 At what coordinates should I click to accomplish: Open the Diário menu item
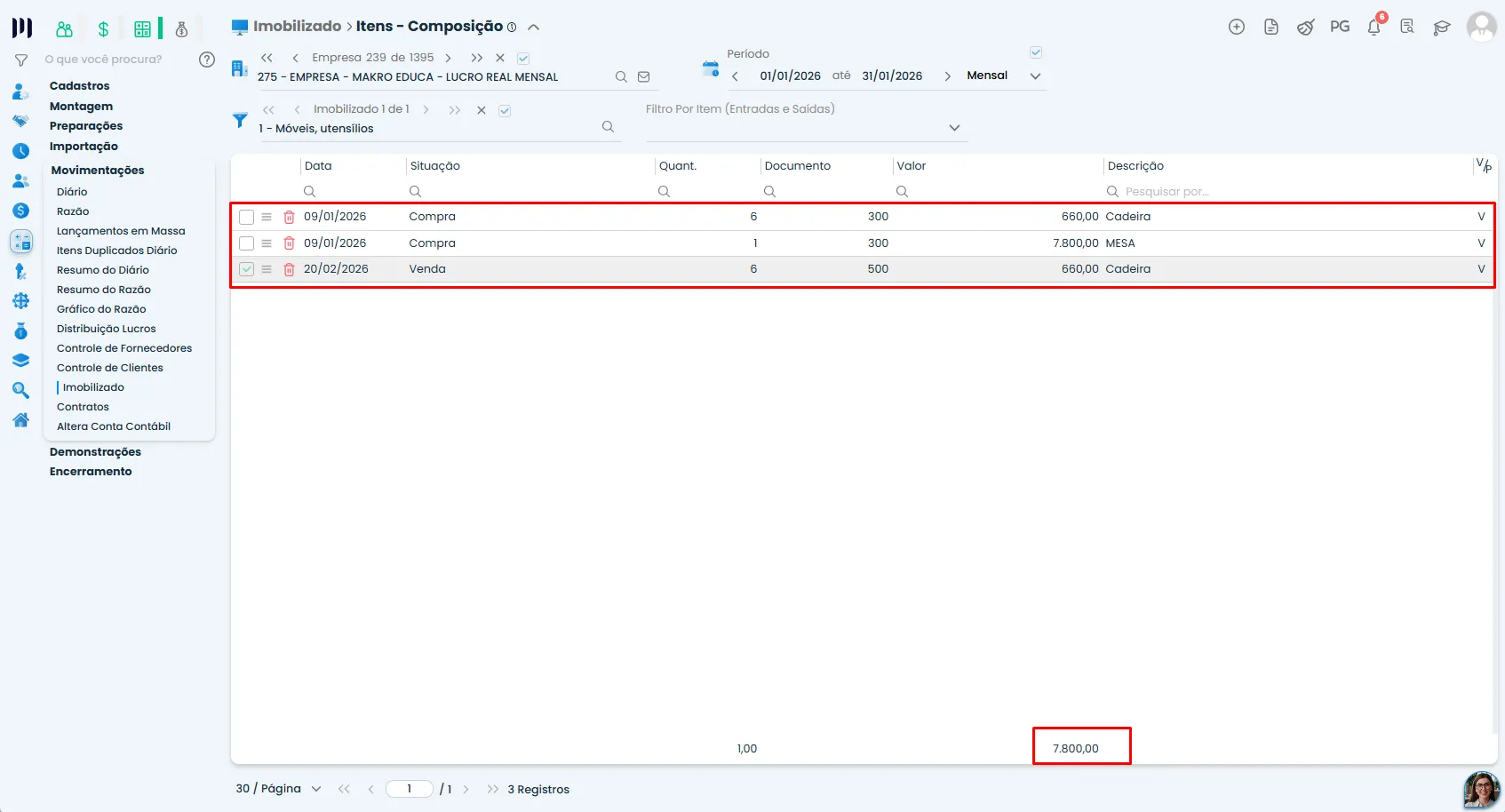pos(72,192)
